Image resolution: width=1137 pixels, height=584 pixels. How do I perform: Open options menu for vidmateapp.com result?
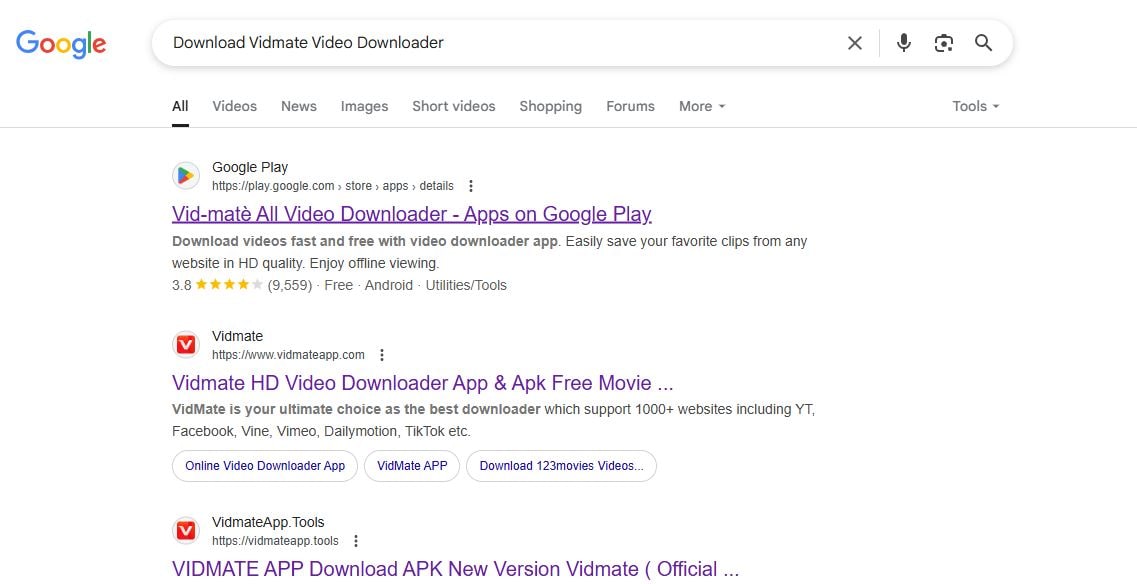coord(382,355)
